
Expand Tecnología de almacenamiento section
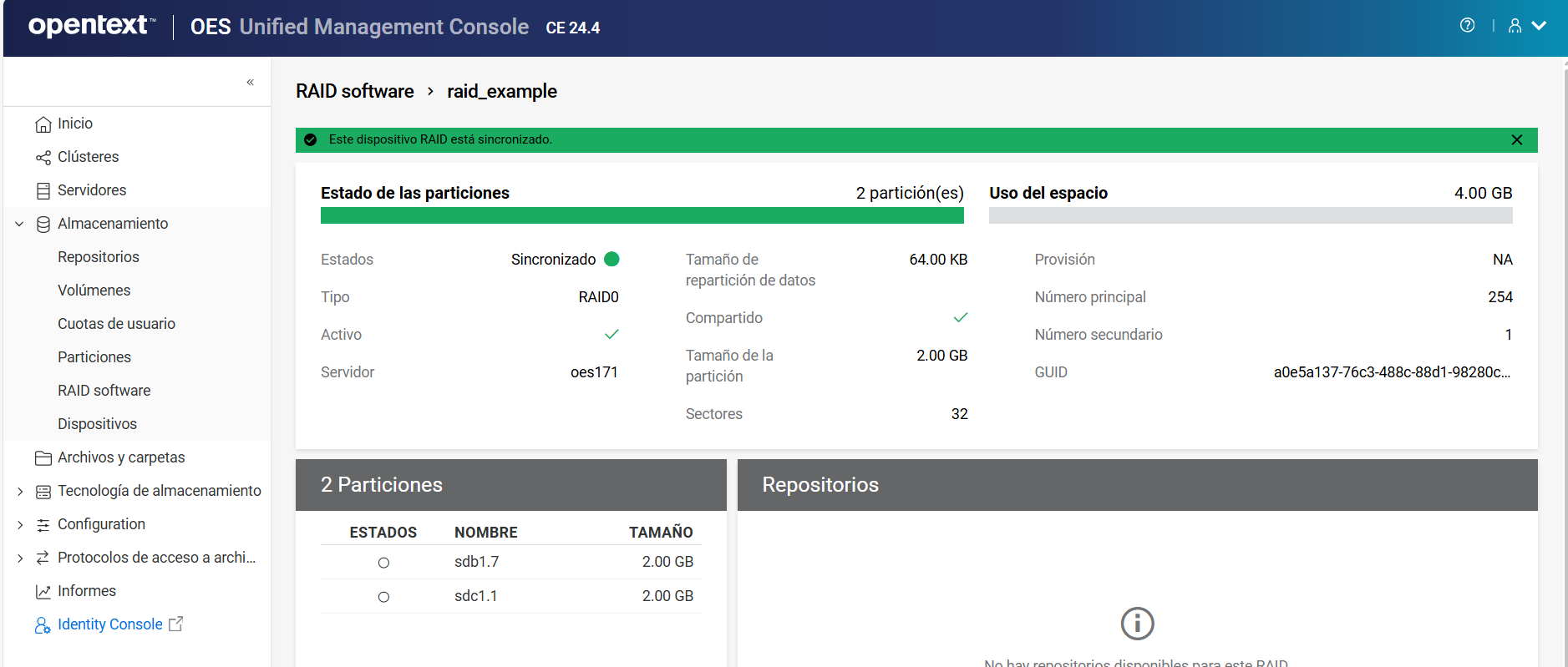tap(19, 492)
